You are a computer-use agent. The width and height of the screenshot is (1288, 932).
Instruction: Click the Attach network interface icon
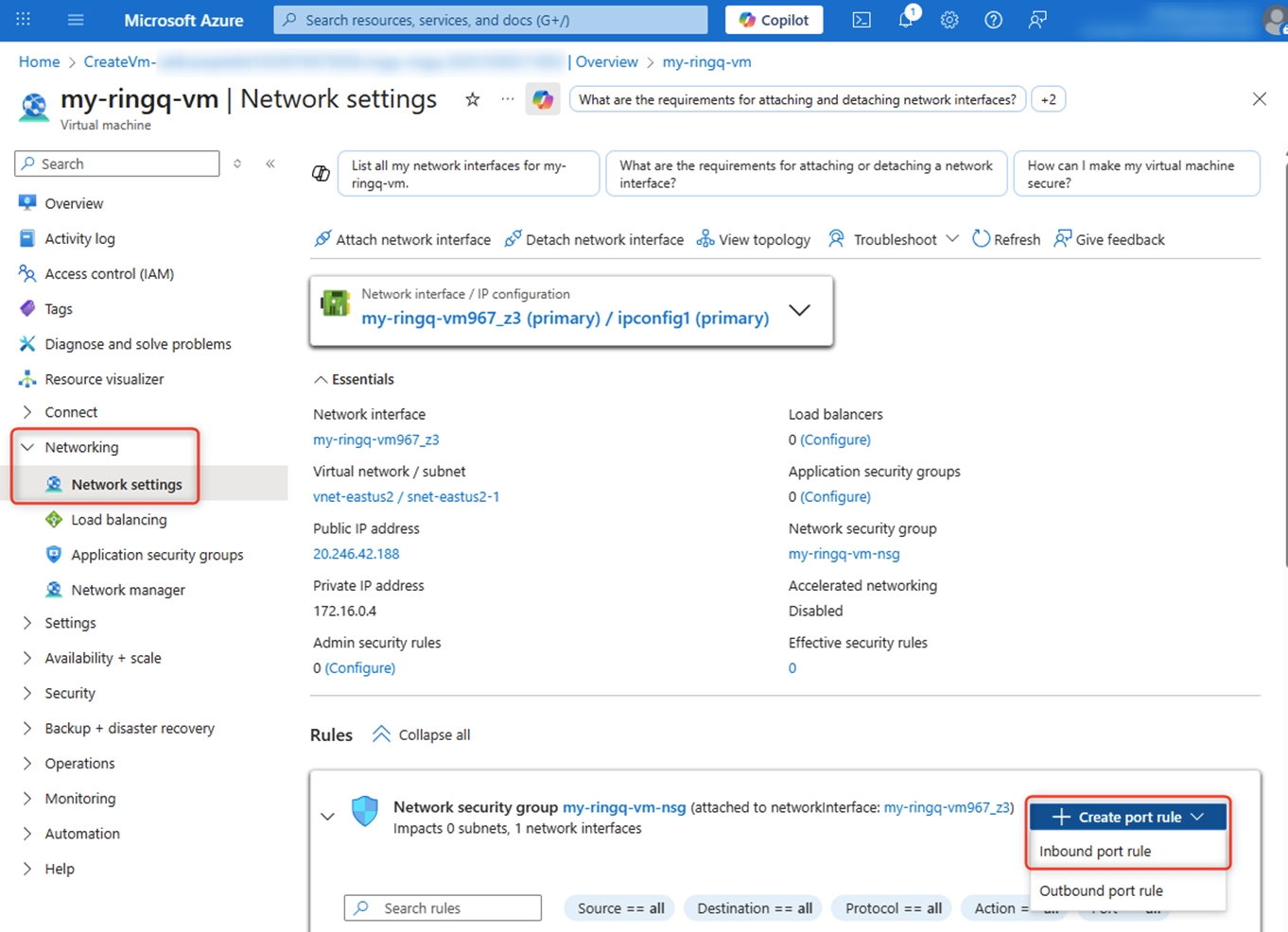[323, 239]
